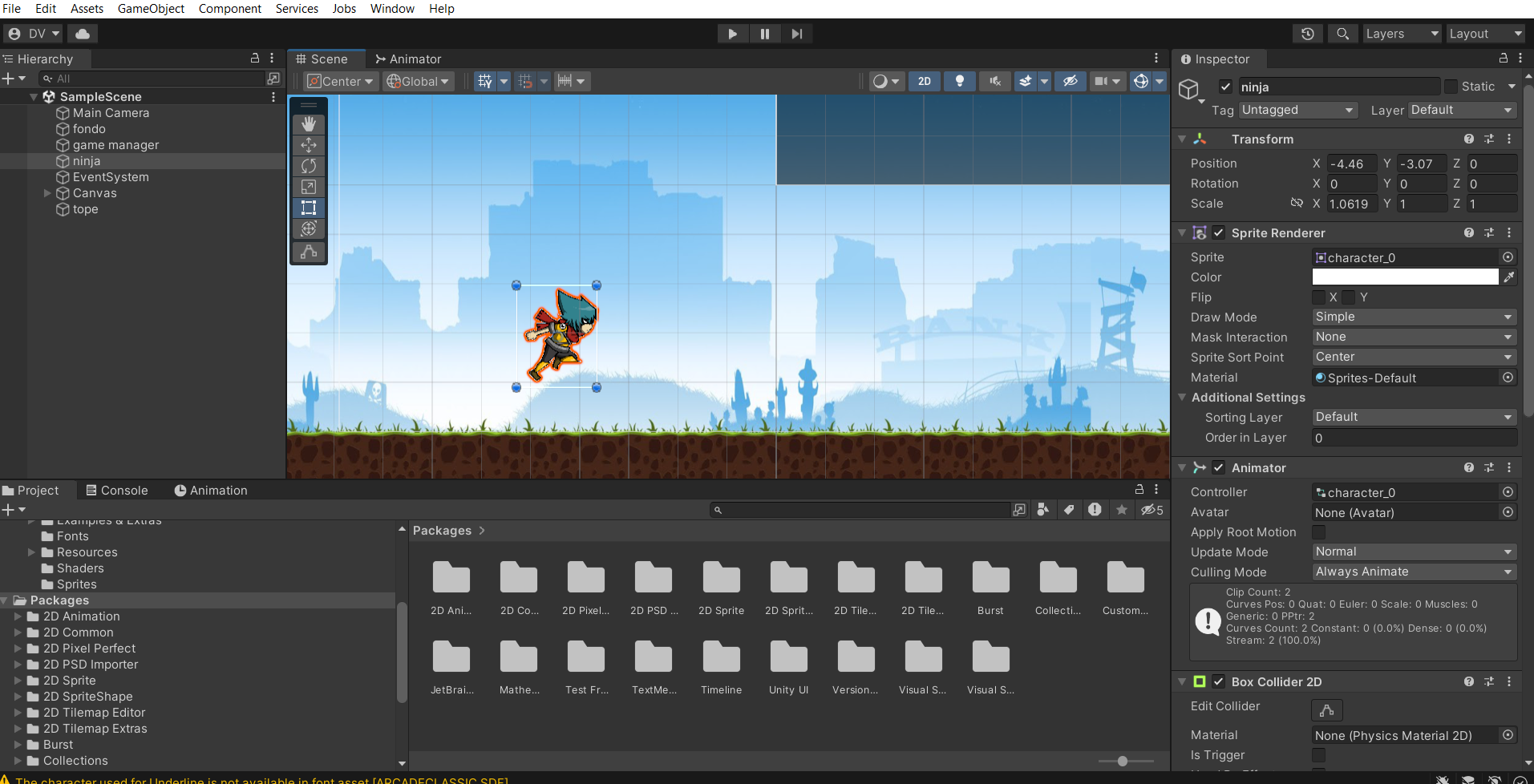Select the Hand view tool
The image size is (1534, 784).
[309, 124]
